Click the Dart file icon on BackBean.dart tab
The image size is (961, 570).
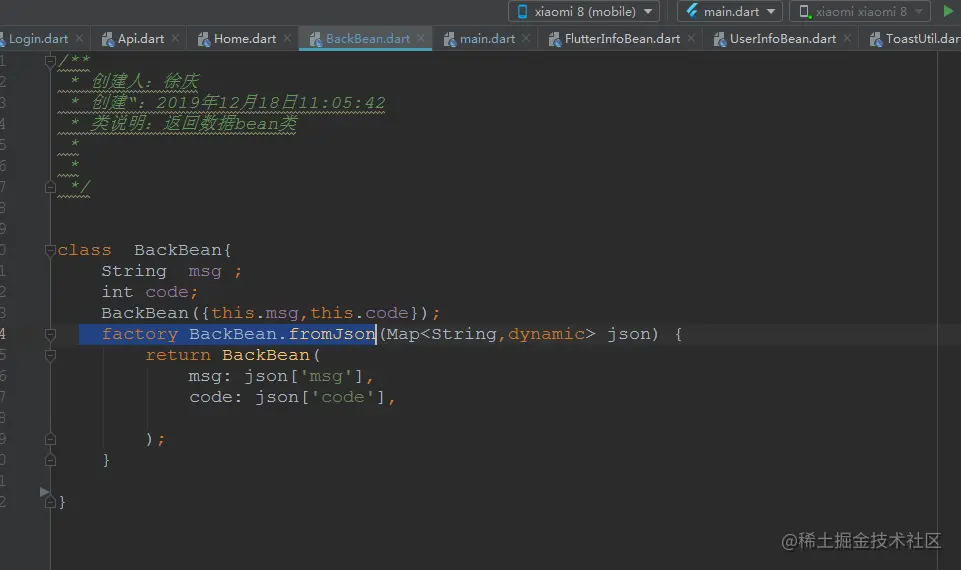click(316, 39)
